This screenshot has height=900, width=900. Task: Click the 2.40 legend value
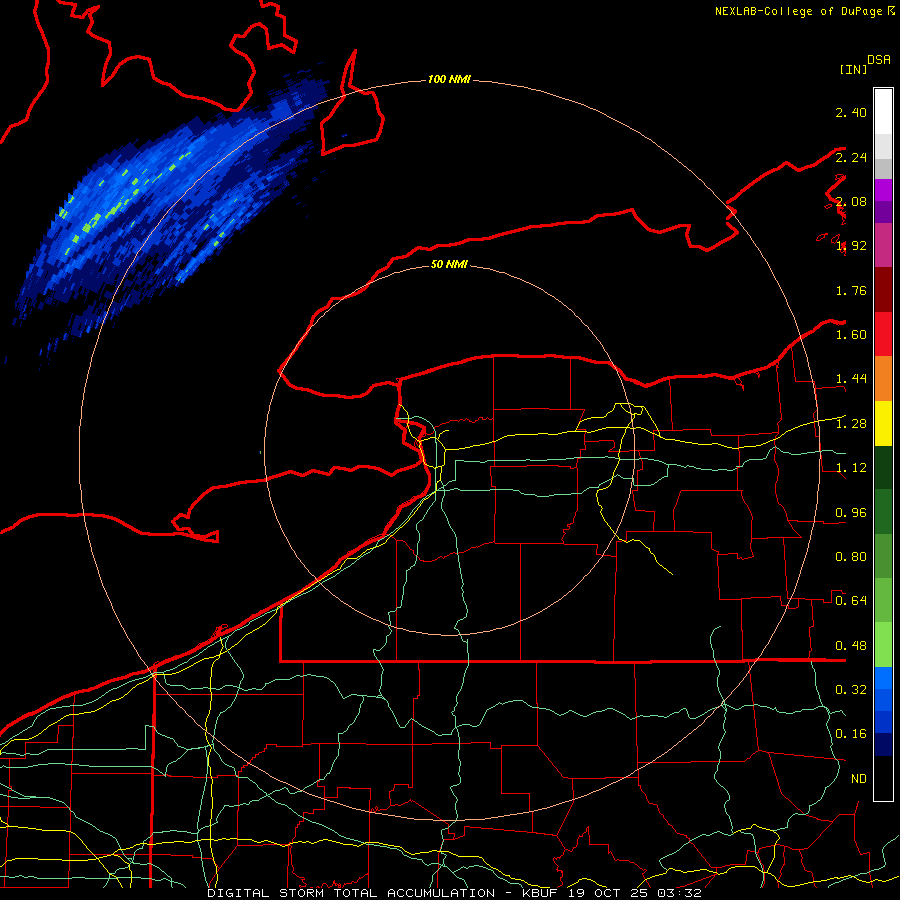click(x=851, y=112)
